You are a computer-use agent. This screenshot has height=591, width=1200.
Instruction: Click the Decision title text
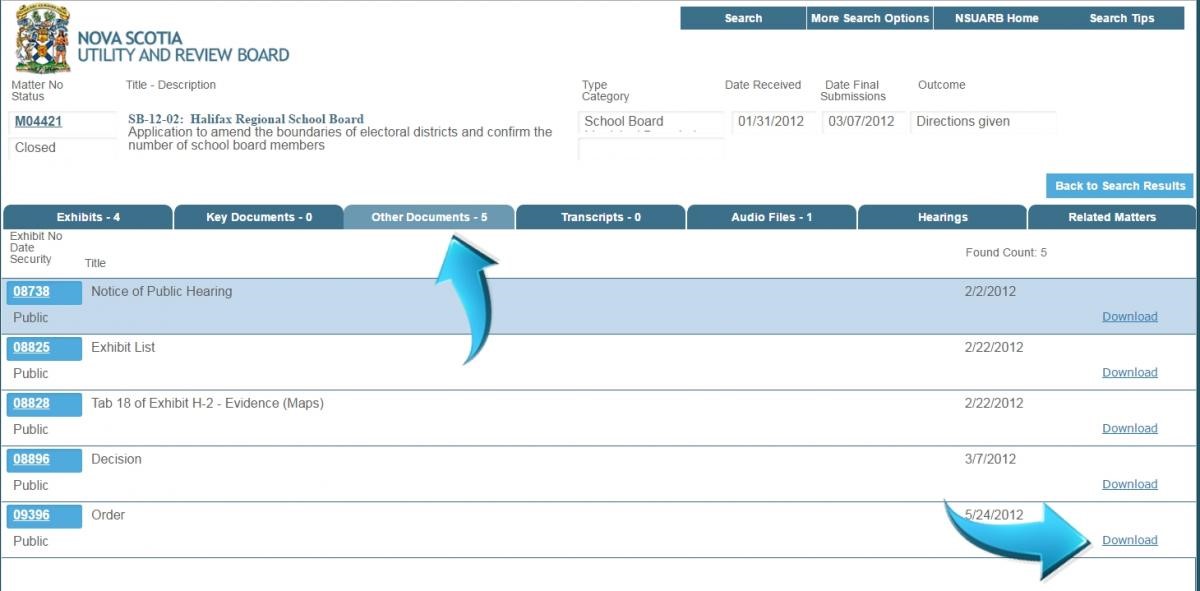tap(116, 460)
